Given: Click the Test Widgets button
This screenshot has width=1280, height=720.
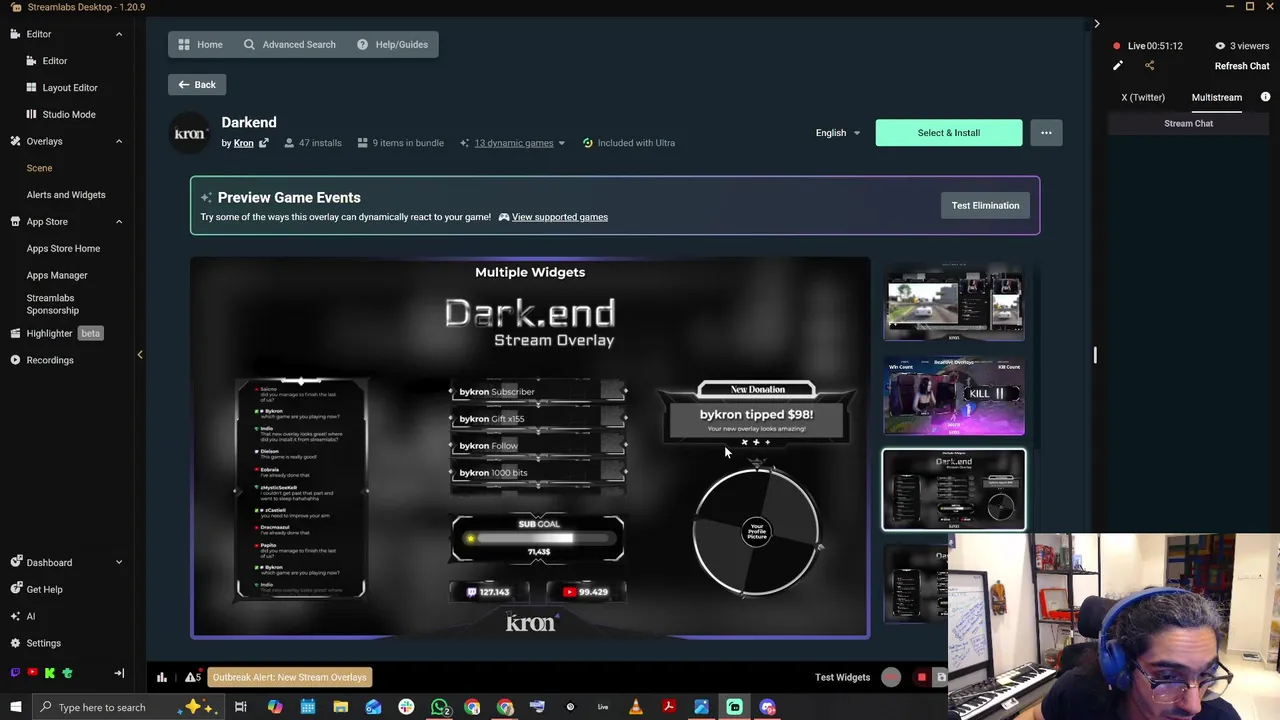Looking at the screenshot, I should pyautogui.click(x=842, y=677).
